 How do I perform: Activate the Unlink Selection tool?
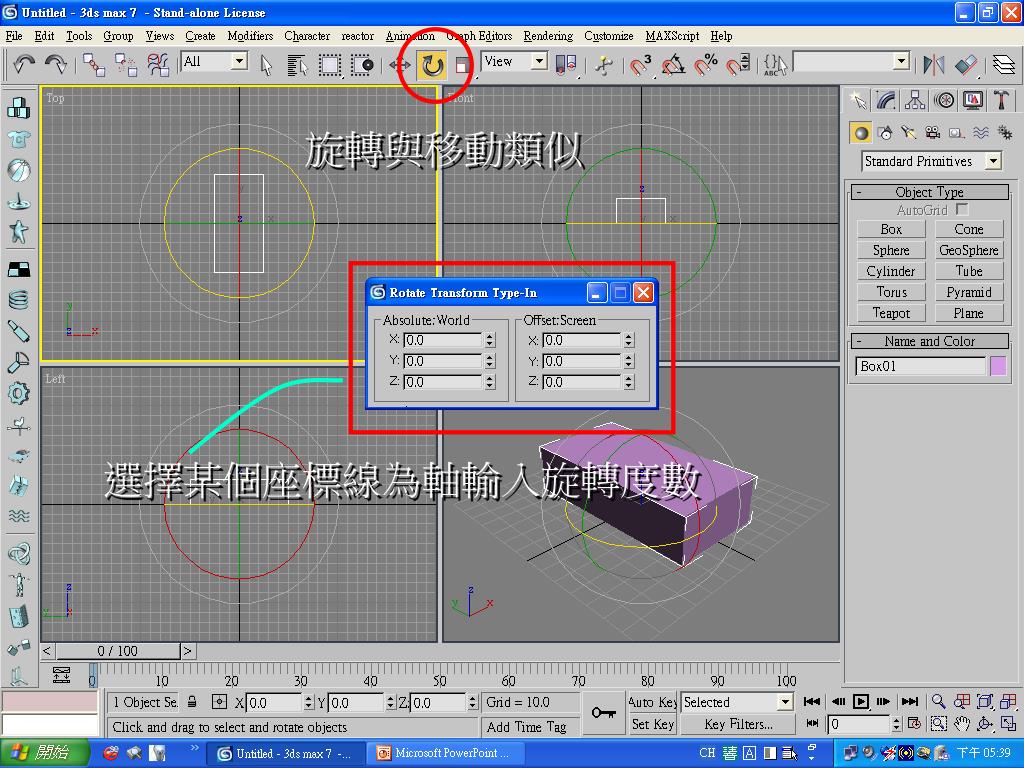click(125, 65)
